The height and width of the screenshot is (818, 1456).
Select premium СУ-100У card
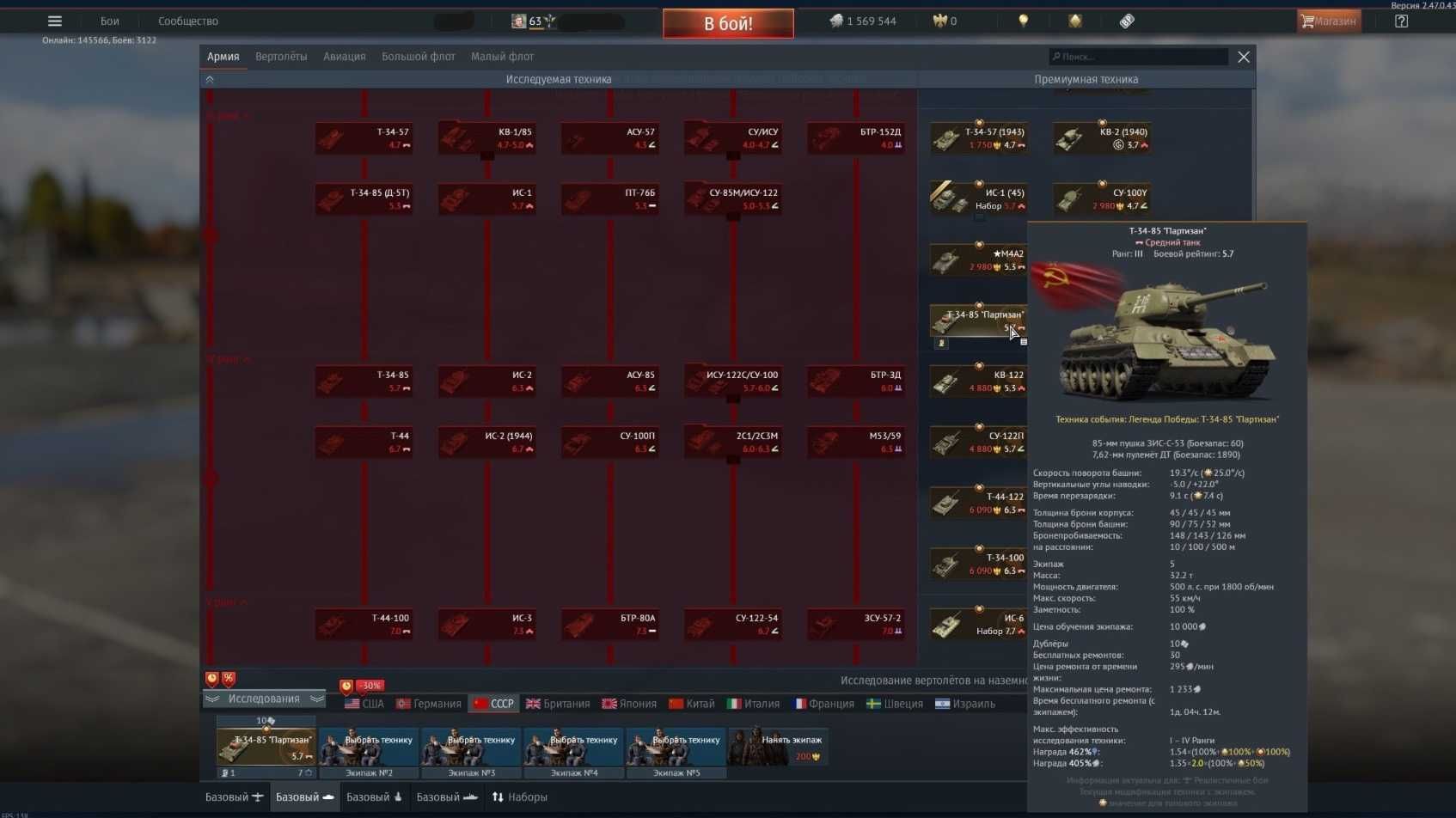pyautogui.click(x=1102, y=199)
